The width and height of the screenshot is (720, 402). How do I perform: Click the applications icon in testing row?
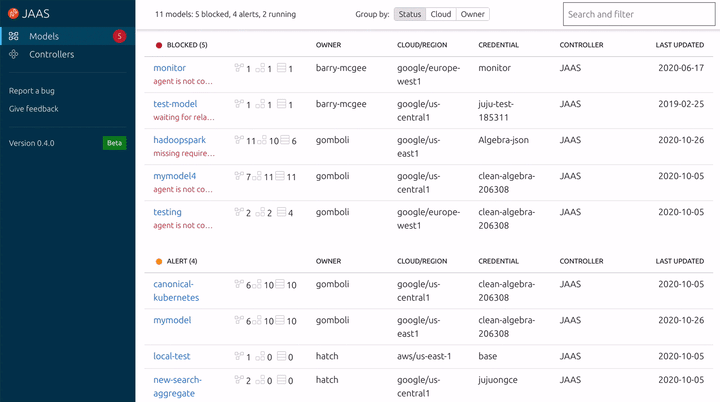pos(239,211)
